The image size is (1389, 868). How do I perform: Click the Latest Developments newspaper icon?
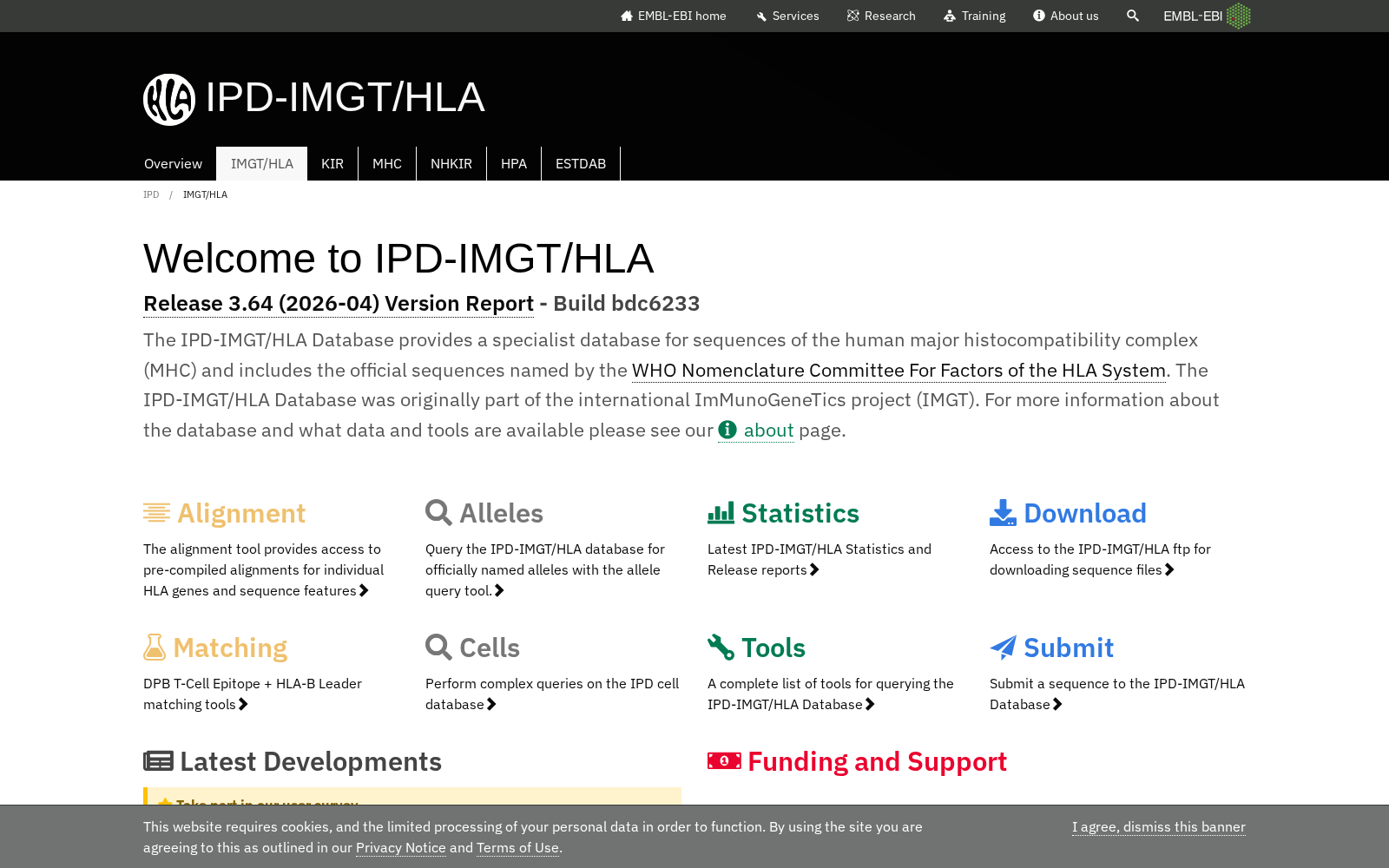pos(159,761)
